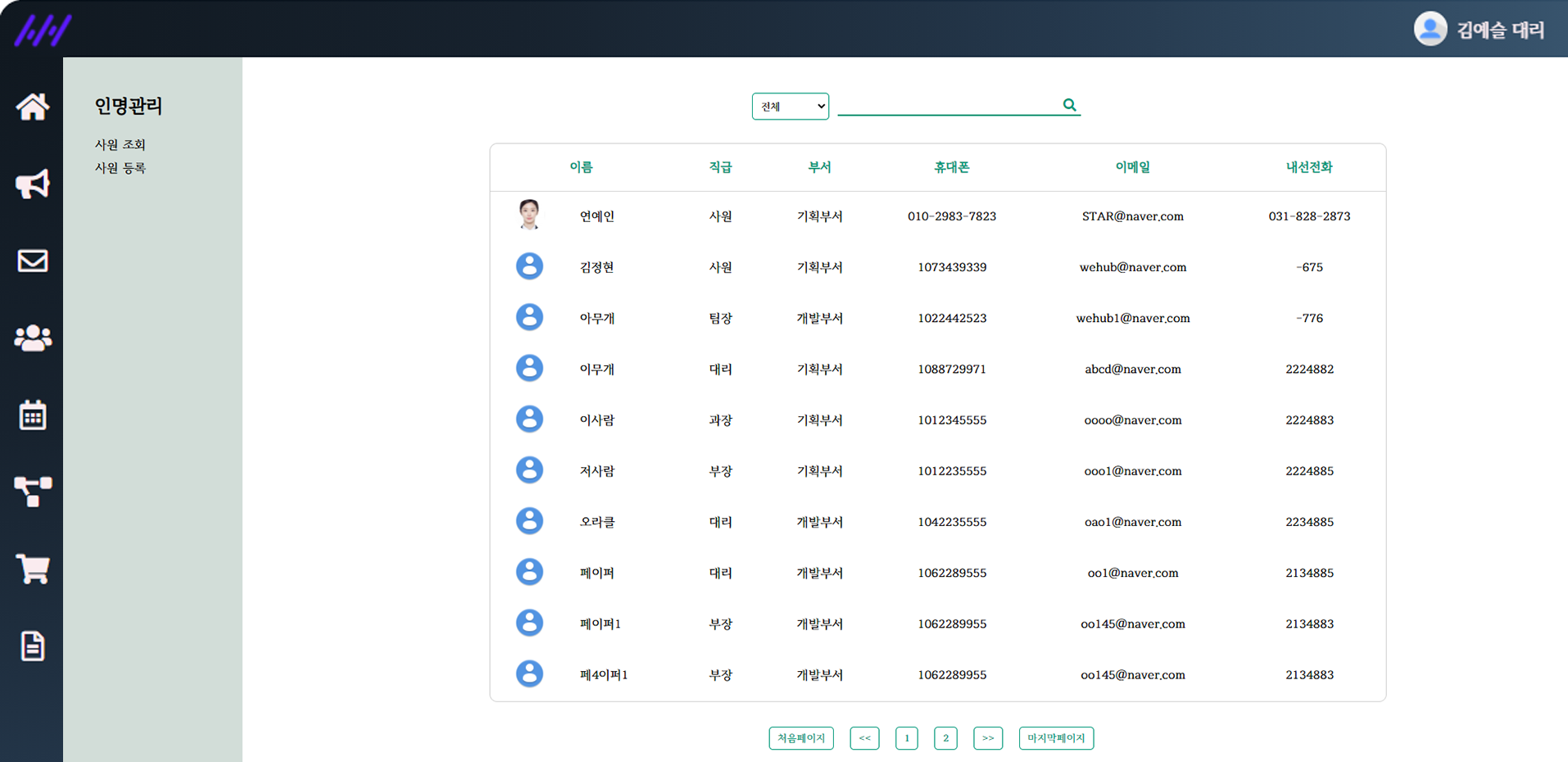Click the email wehub@naver.com
Screen dimensions: 1568x762
(x=1133, y=267)
